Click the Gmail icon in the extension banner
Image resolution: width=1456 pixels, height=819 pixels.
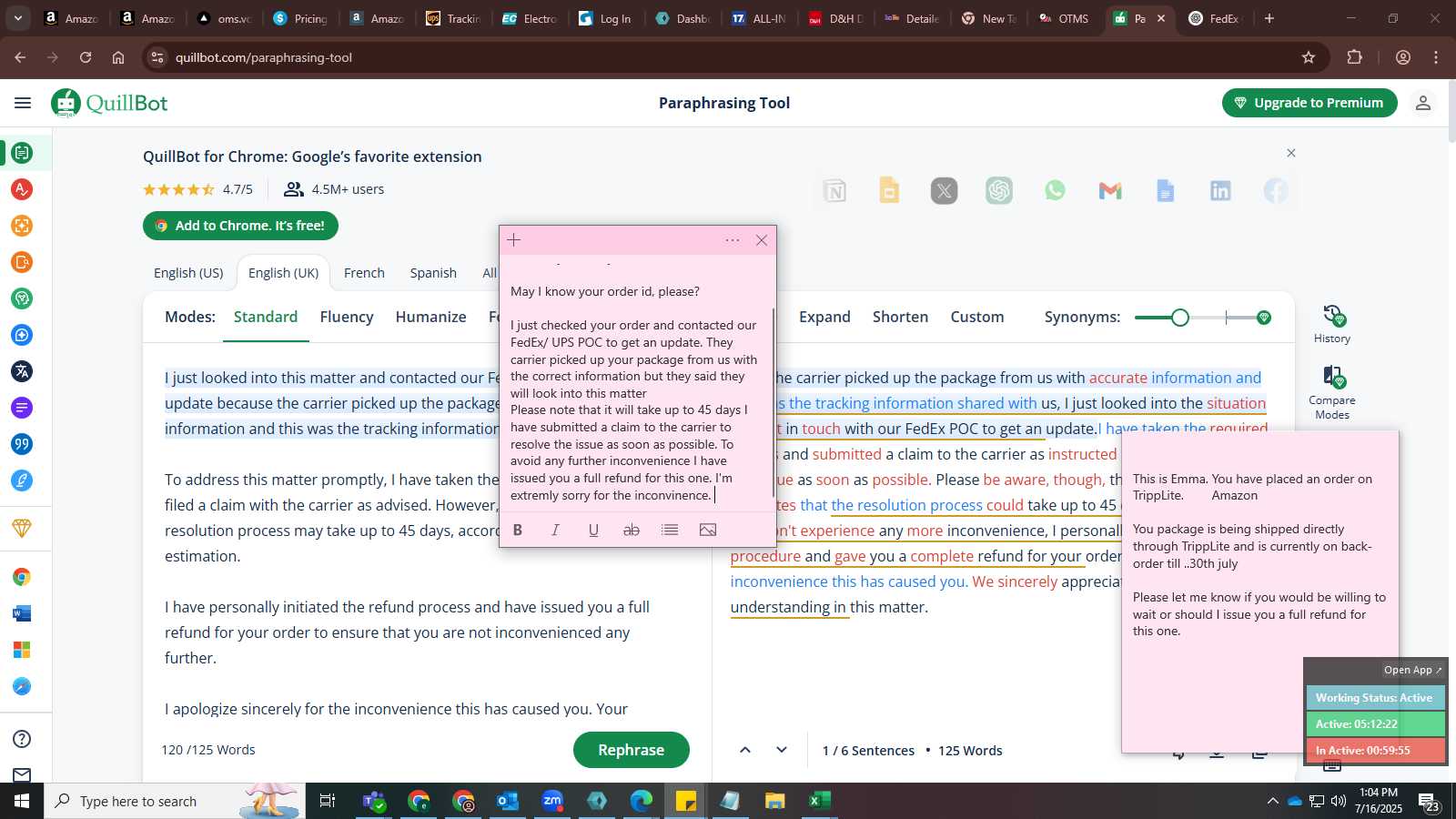[x=1110, y=190]
